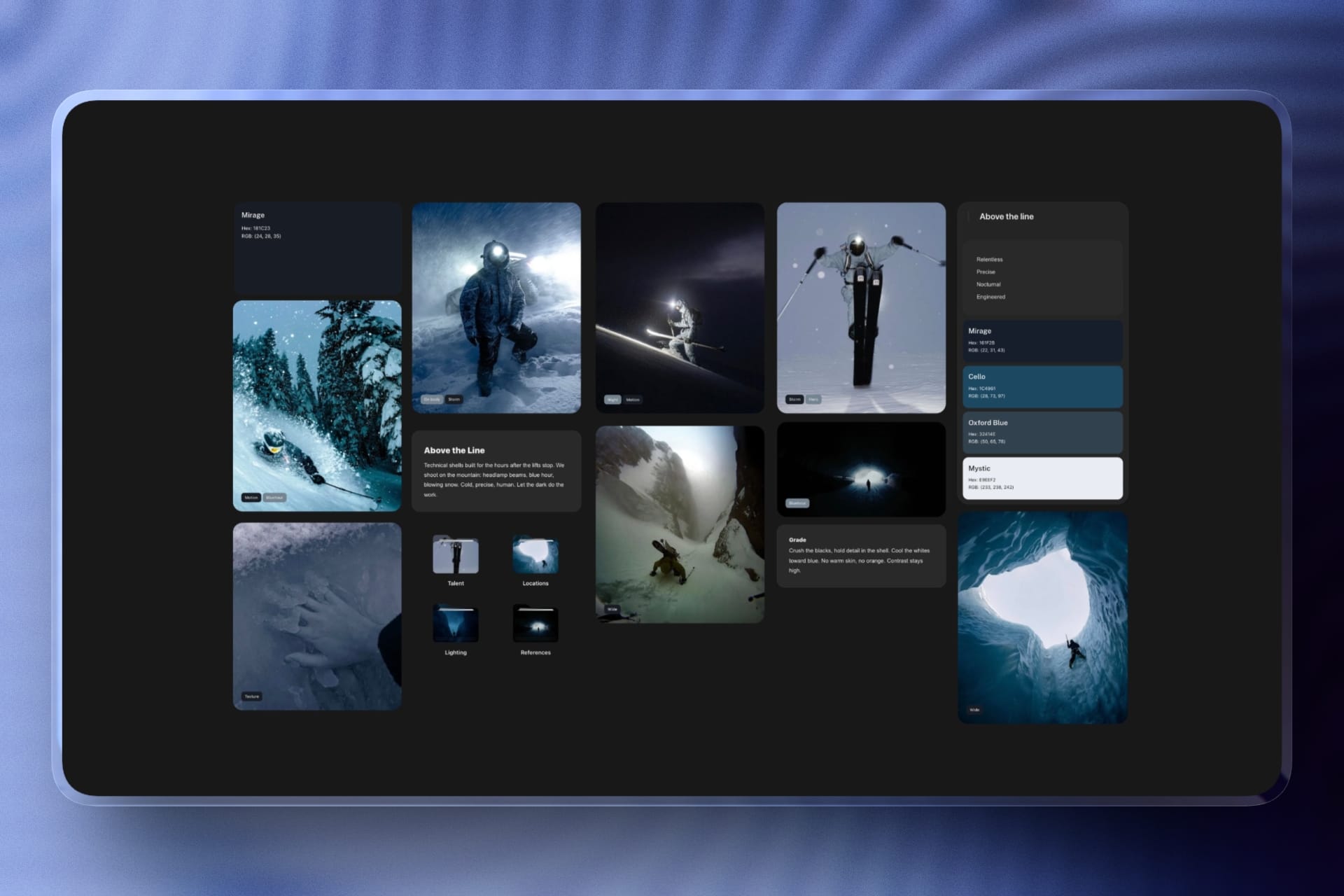Click the 'Grade' note heading
The image size is (1344, 896).
(x=797, y=540)
